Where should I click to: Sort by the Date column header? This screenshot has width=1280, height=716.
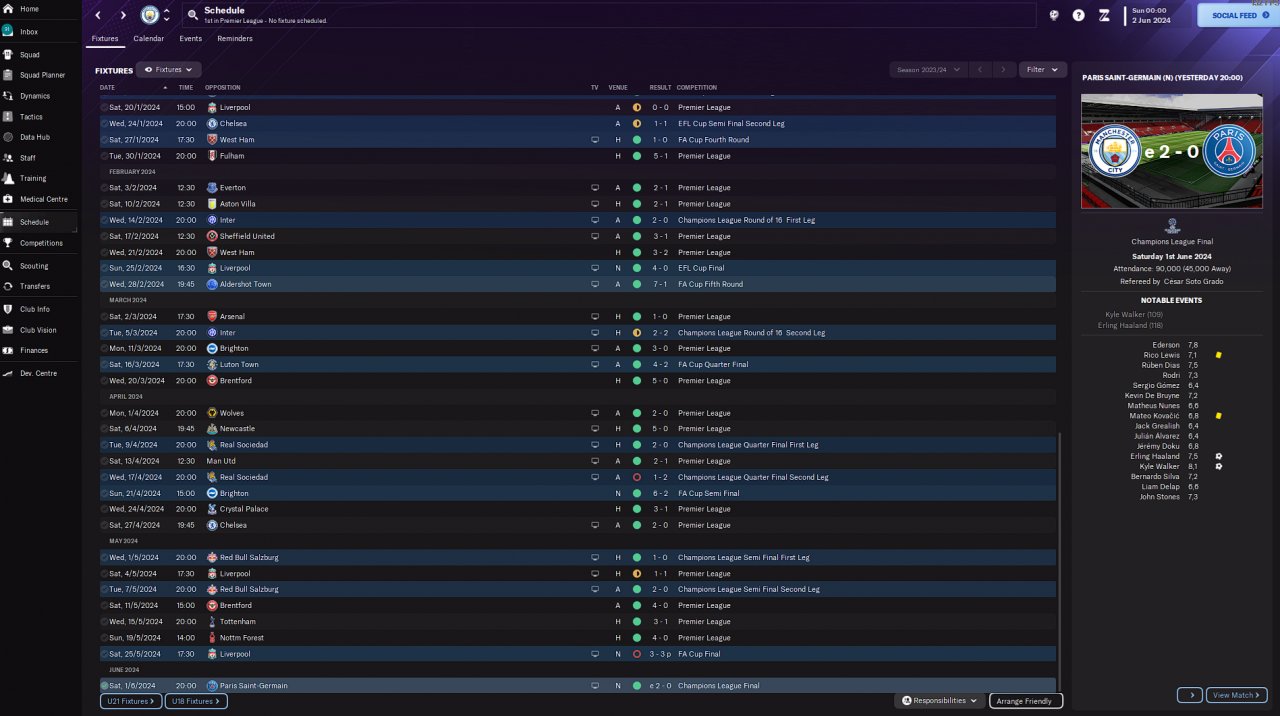[107, 88]
